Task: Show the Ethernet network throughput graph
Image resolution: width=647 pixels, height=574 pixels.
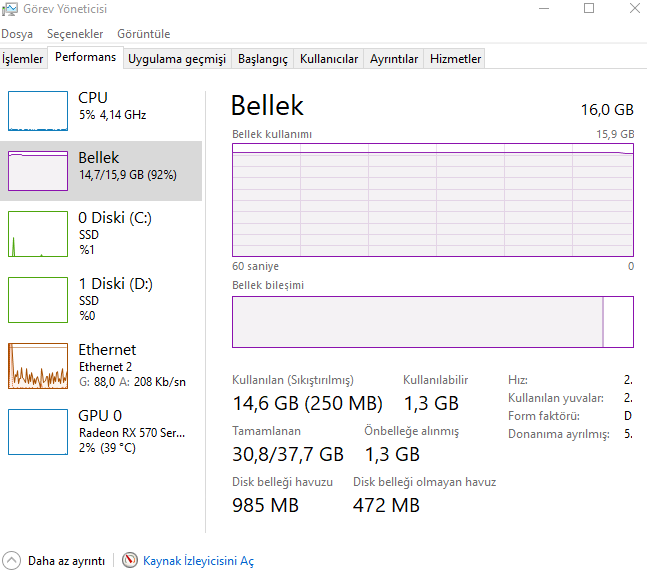Action: click(38, 365)
